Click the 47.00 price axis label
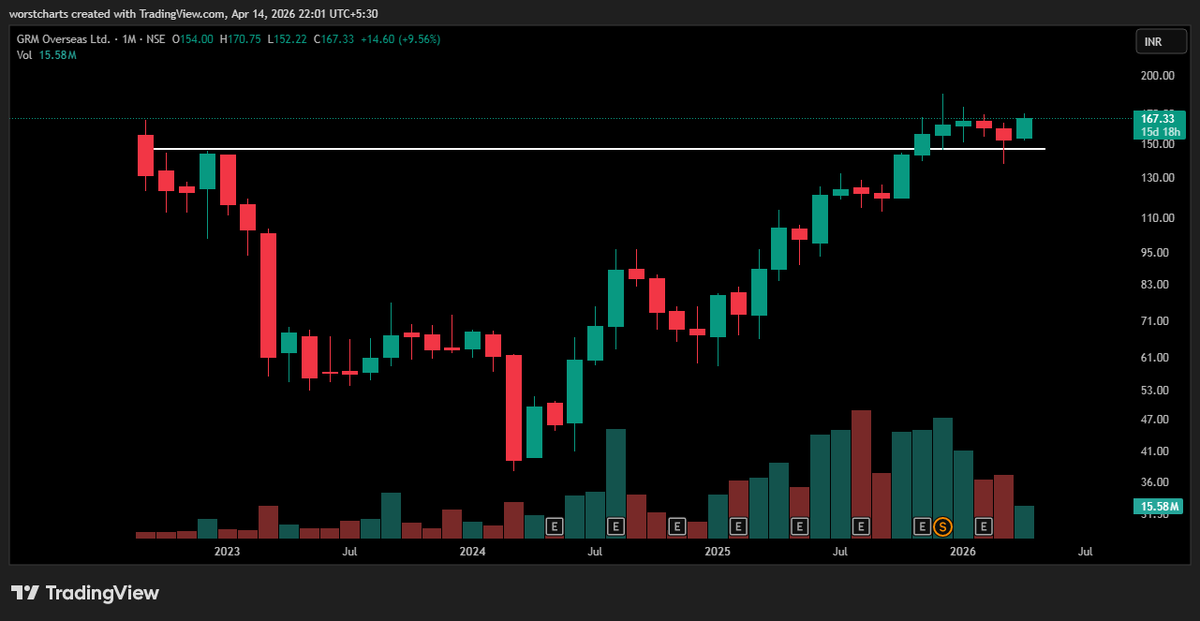The width and height of the screenshot is (1200, 621). (1157, 420)
